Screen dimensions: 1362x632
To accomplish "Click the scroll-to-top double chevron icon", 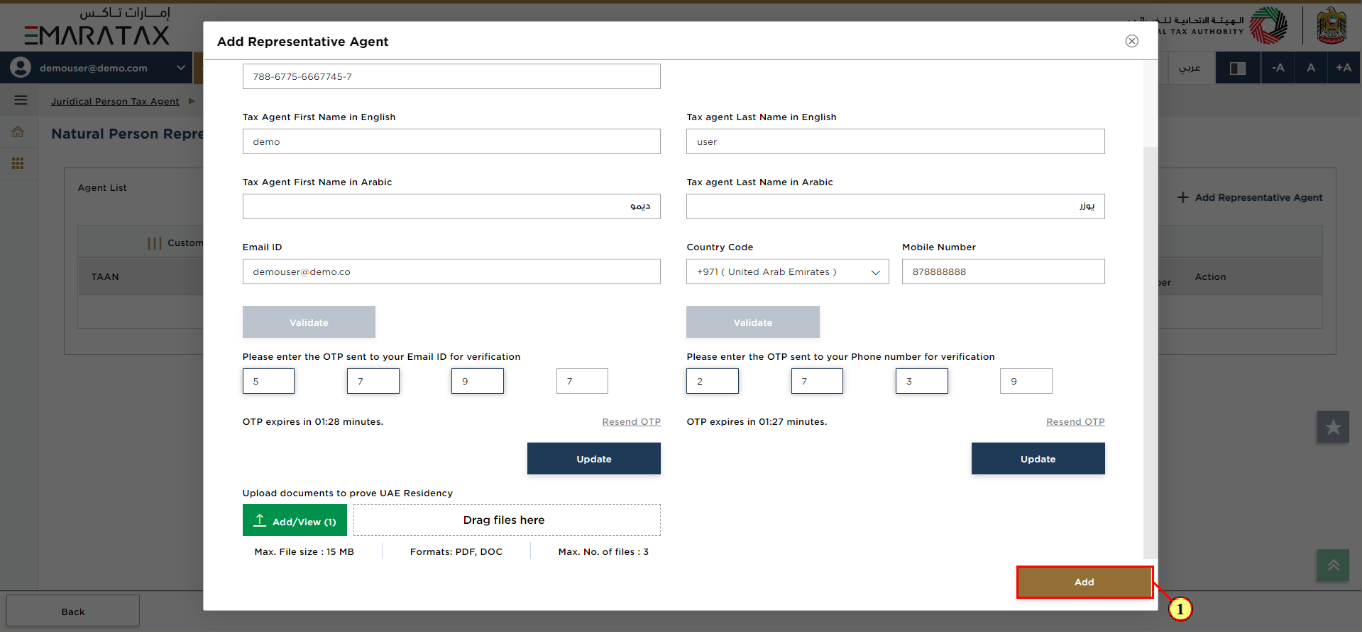I will [1333, 565].
